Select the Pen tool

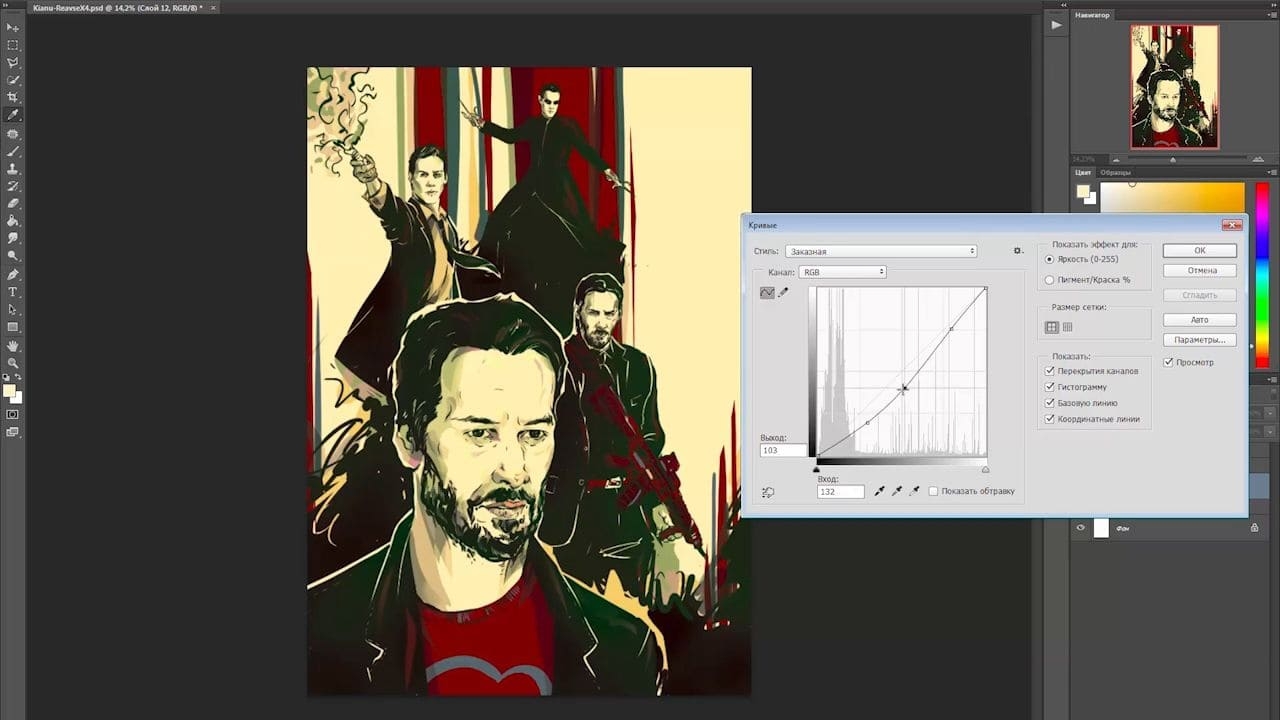coord(13,274)
